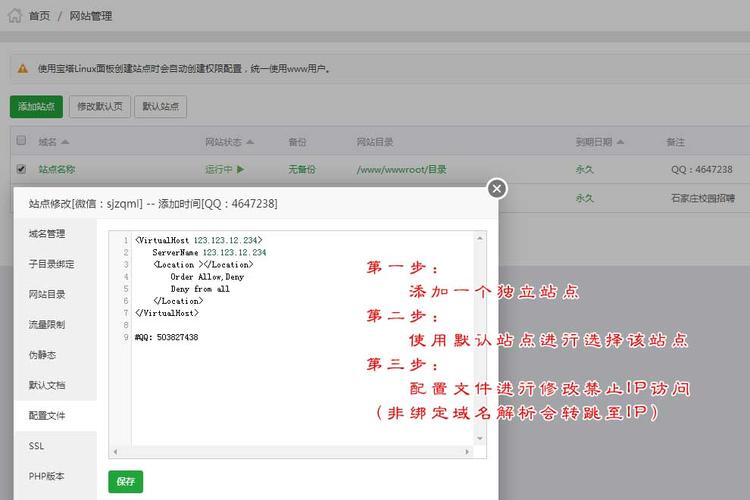This screenshot has width=750, height=500.
Task: Click the editor scroll up arrow
Action: [480, 238]
